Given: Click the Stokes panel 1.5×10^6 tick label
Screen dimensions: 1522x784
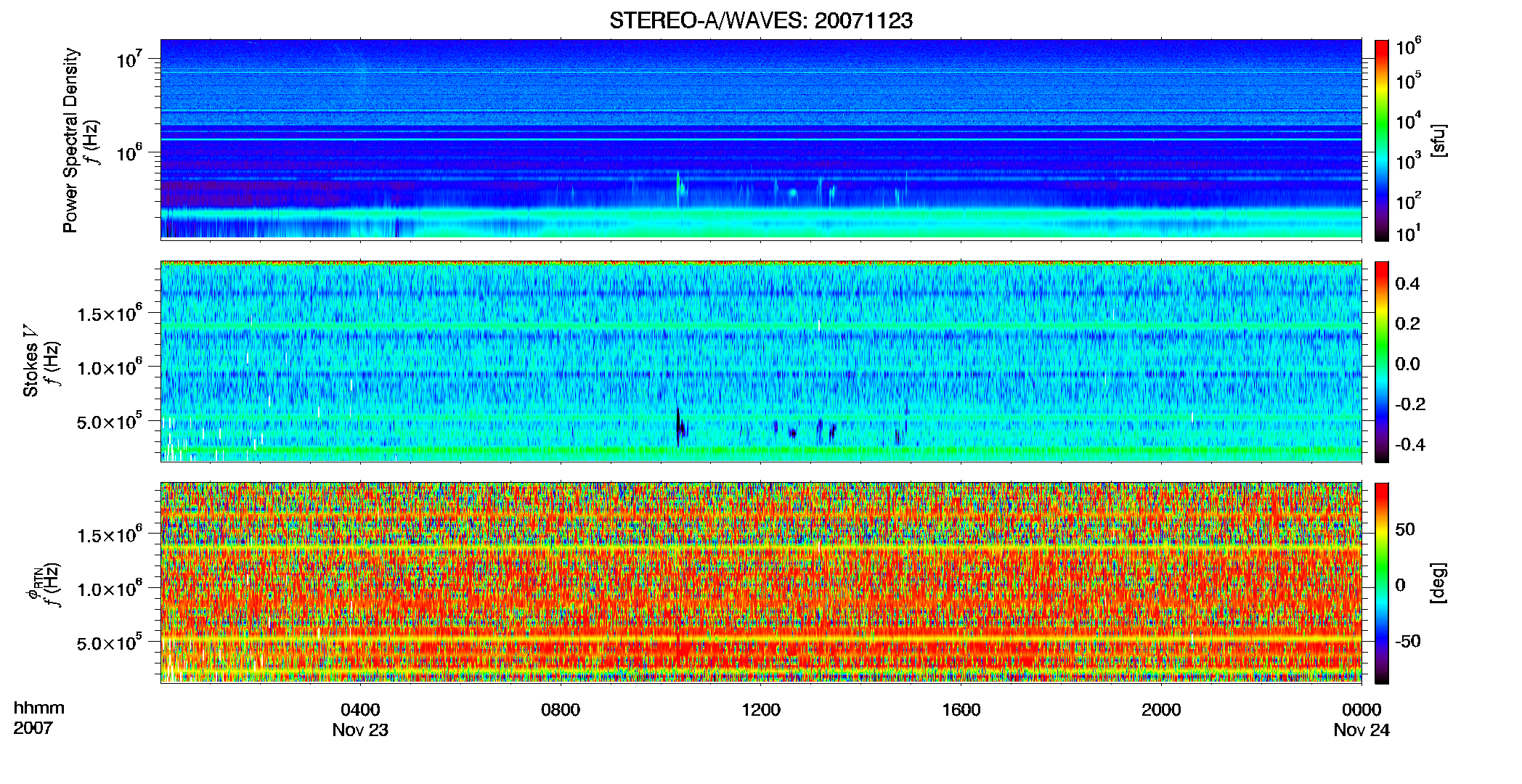Looking at the screenshot, I should [x=110, y=314].
